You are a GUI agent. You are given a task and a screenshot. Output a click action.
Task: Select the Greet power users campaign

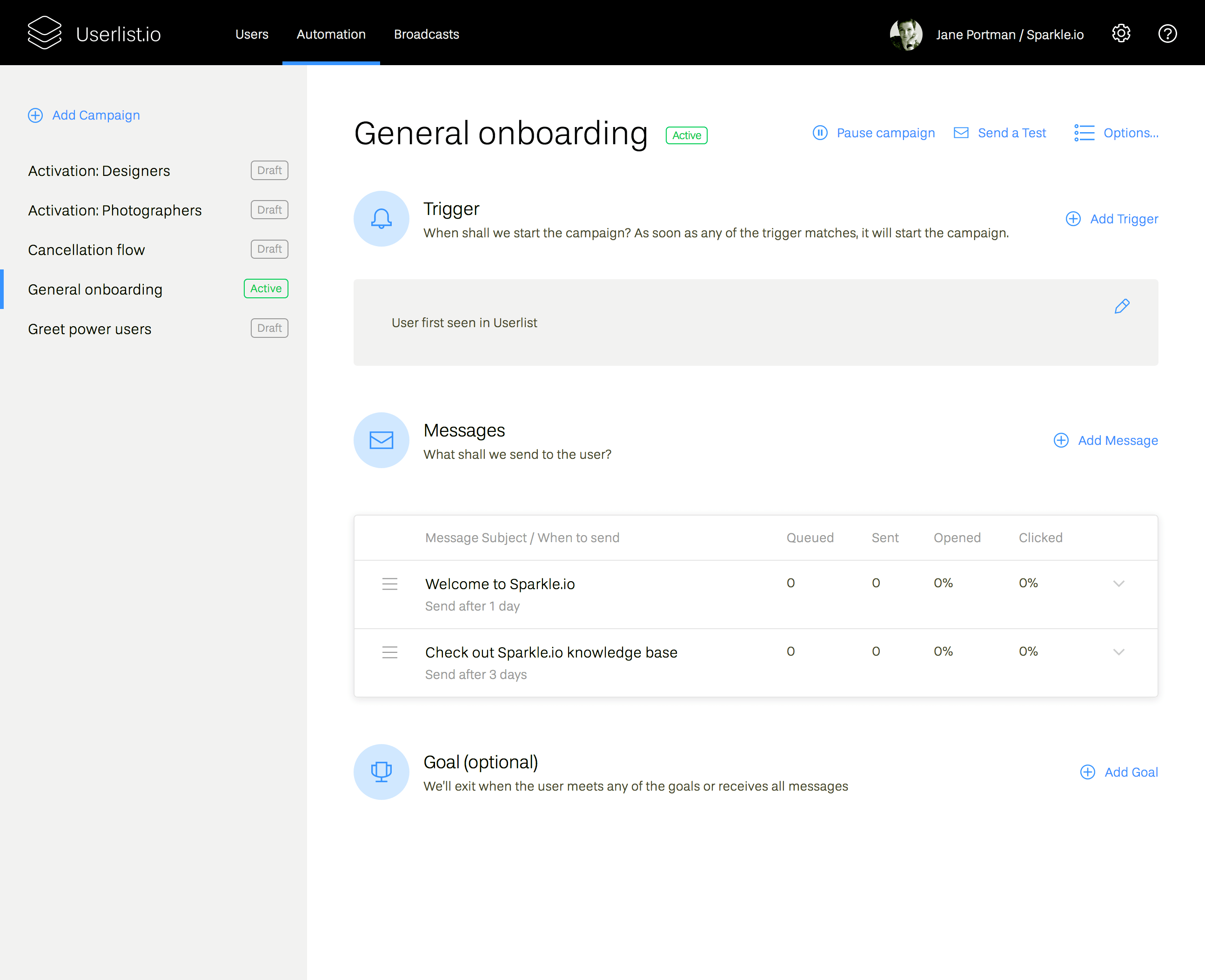[89, 329]
